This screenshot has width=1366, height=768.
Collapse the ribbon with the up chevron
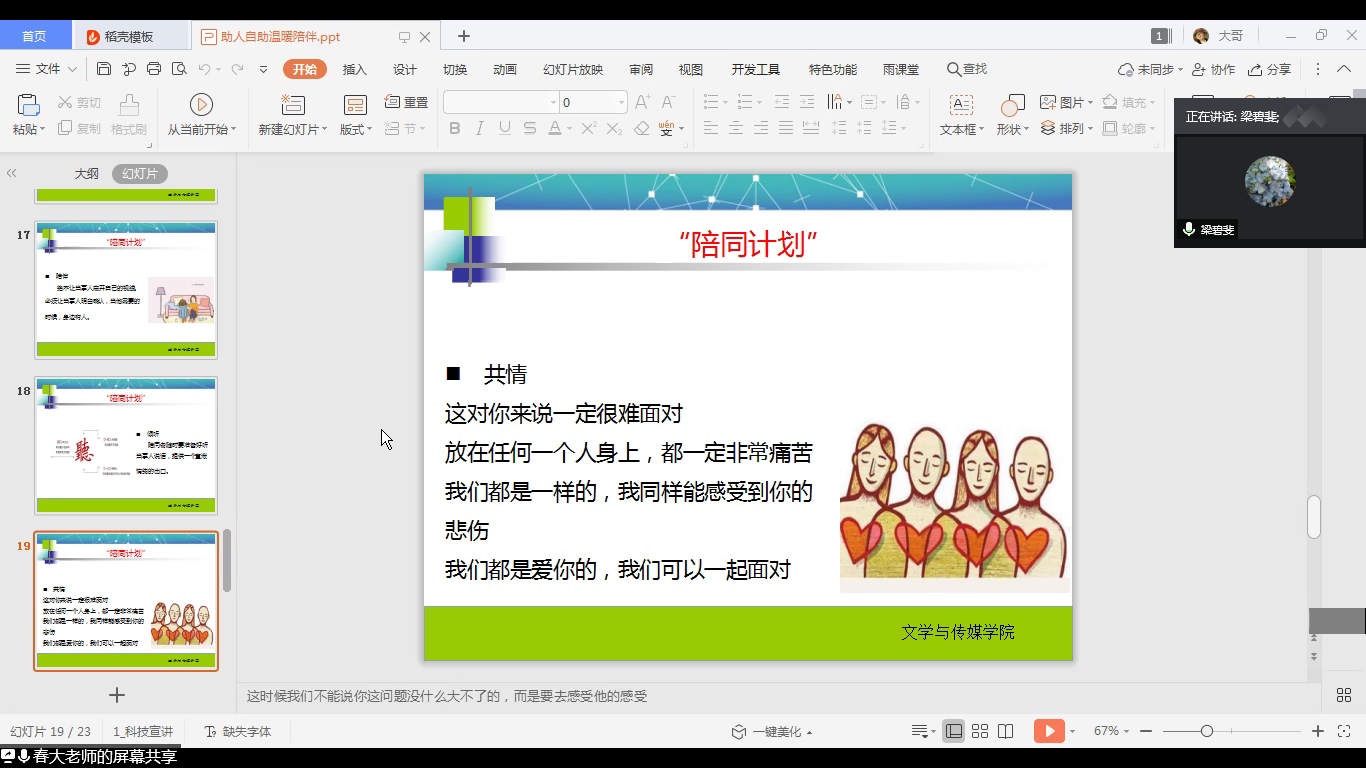point(1343,69)
